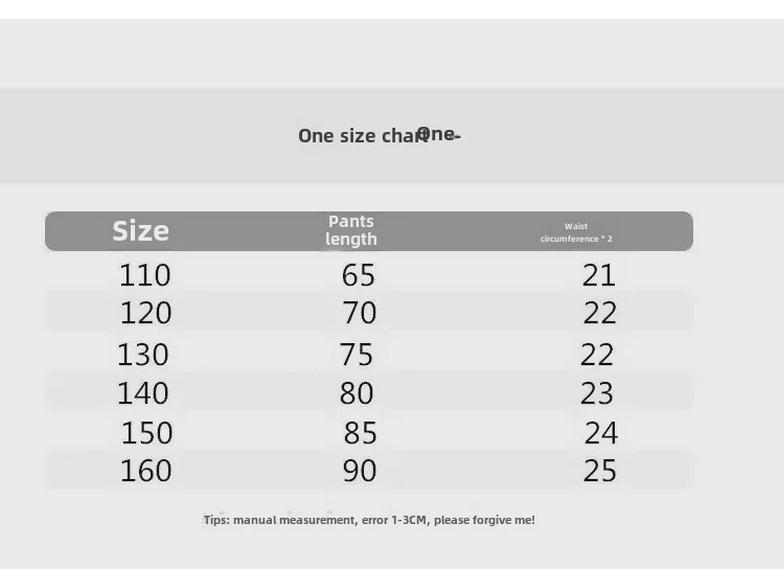This screenshot has width=784, height=588.
Task: Click waist value 25 for size 160
Action: click(x=600, y=470)
